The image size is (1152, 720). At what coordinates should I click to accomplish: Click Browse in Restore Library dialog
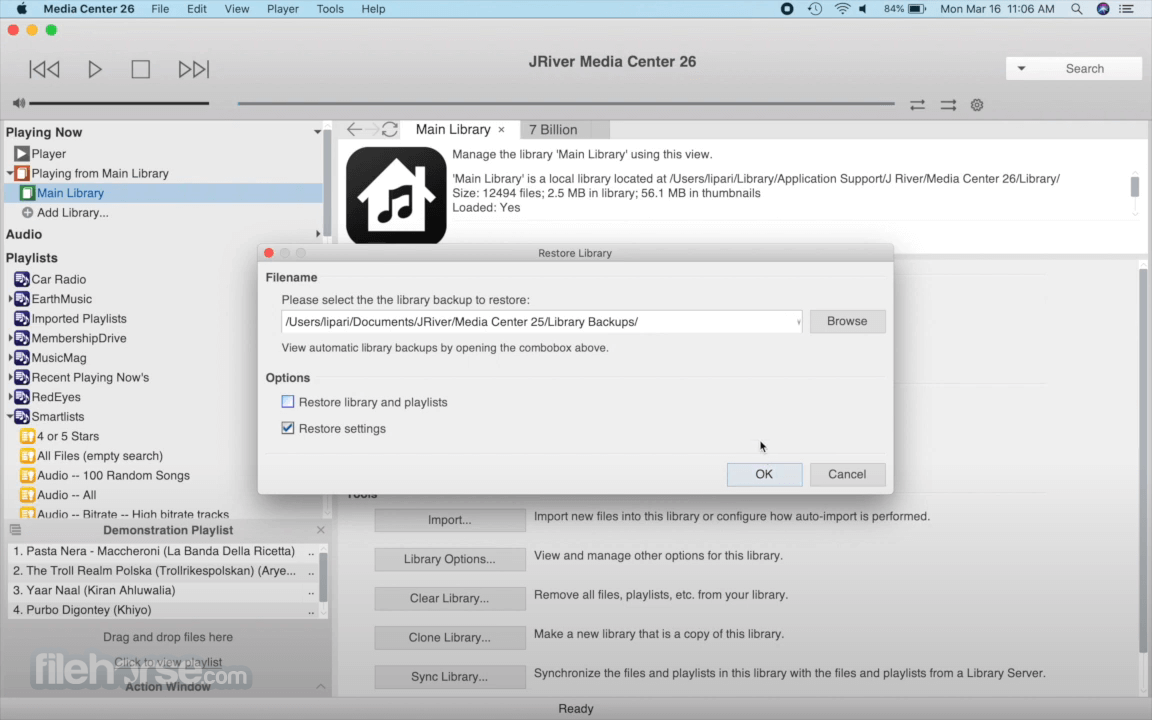pos(847,321)
